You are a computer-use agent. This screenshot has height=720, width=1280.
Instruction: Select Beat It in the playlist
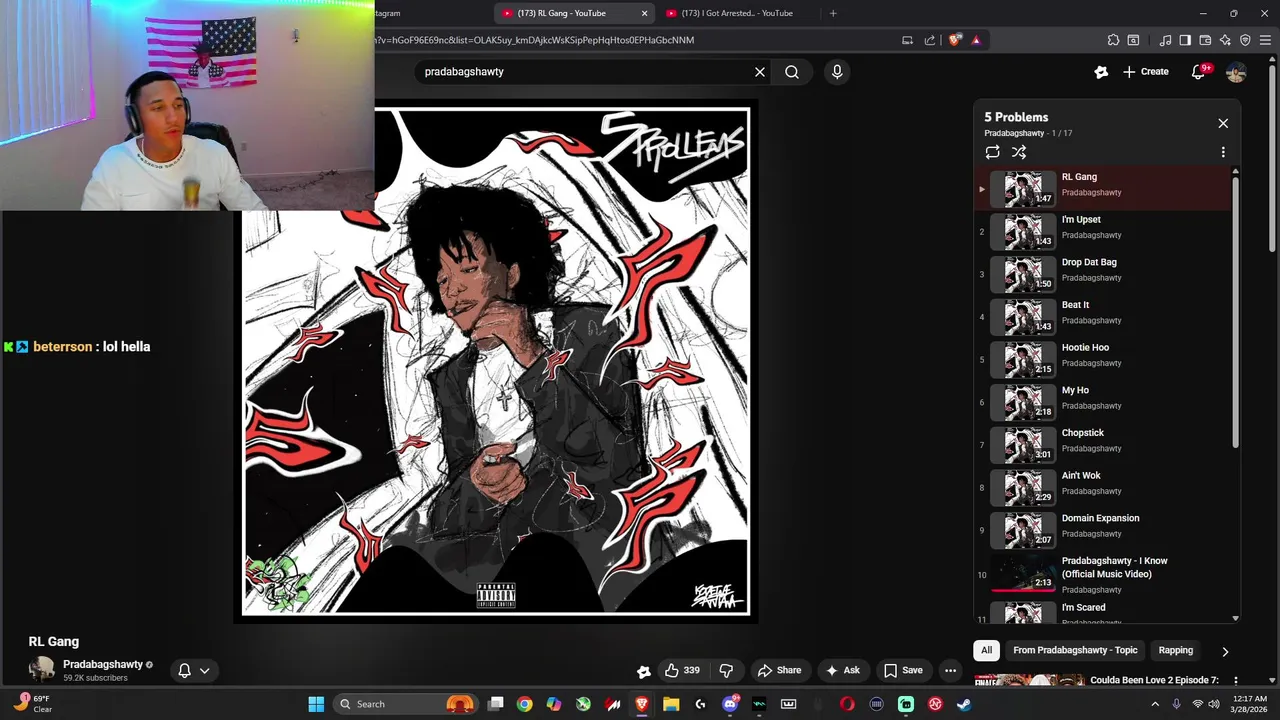pos(1103,317)
